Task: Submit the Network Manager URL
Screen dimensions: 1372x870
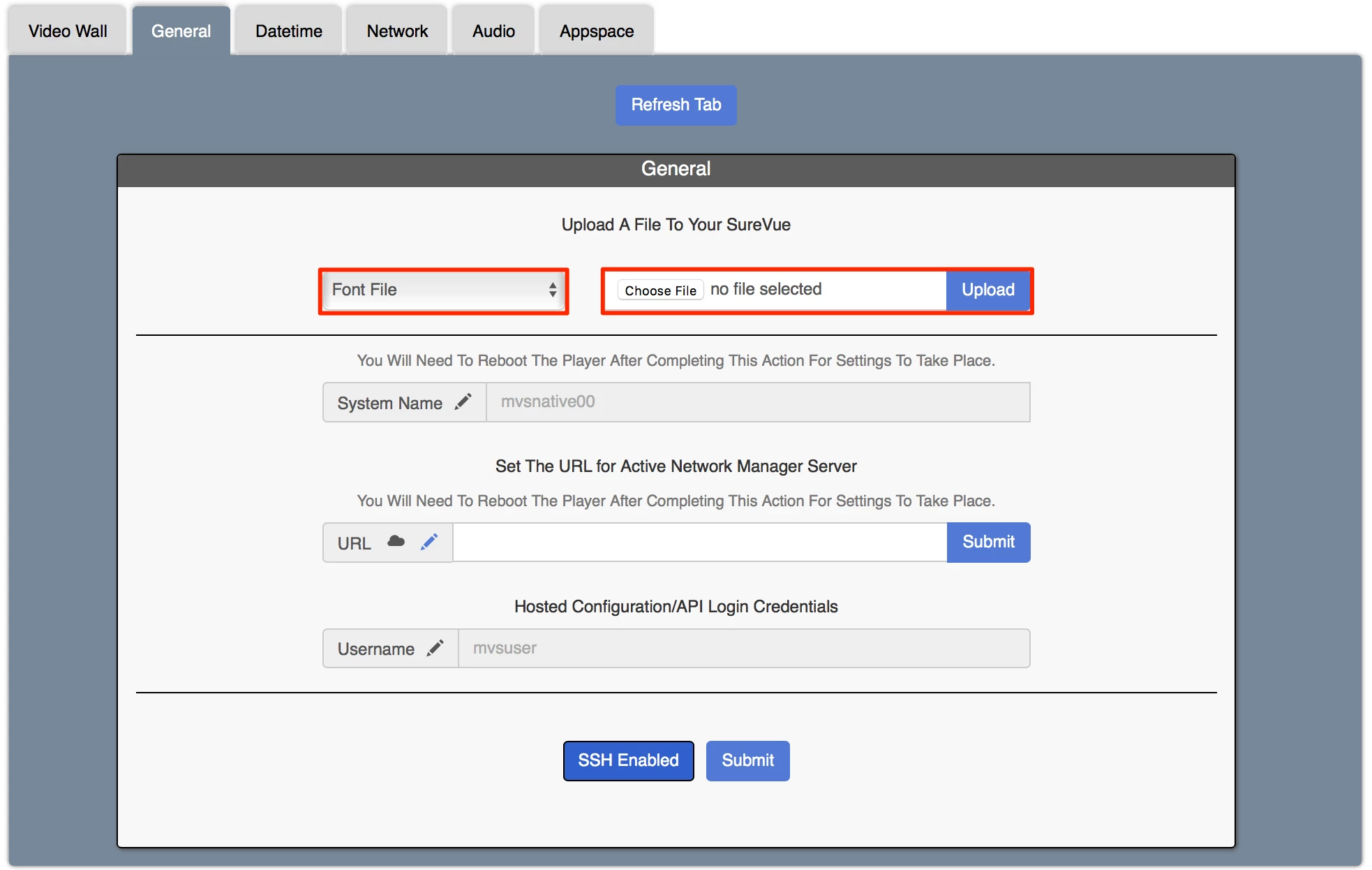Action: pos(988,542)
